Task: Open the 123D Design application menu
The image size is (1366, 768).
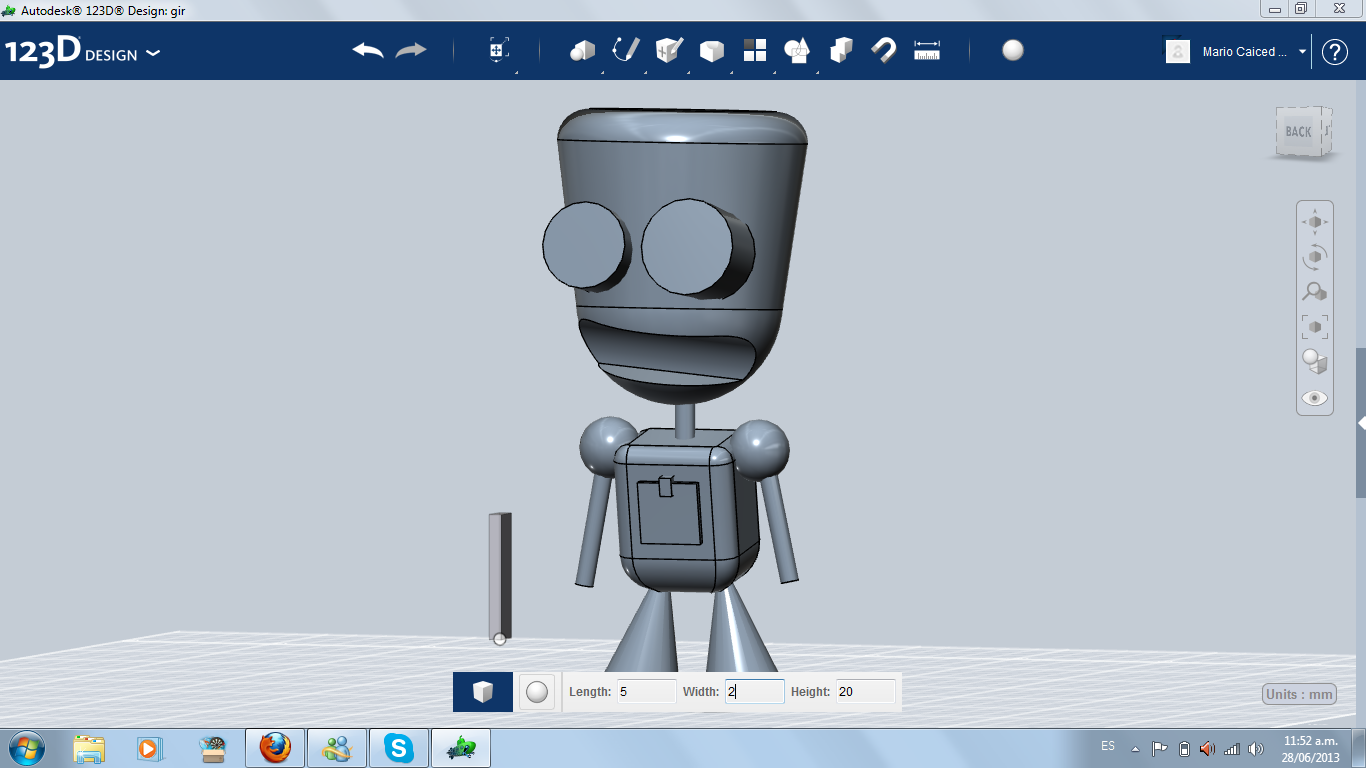Action: point(82,52)
